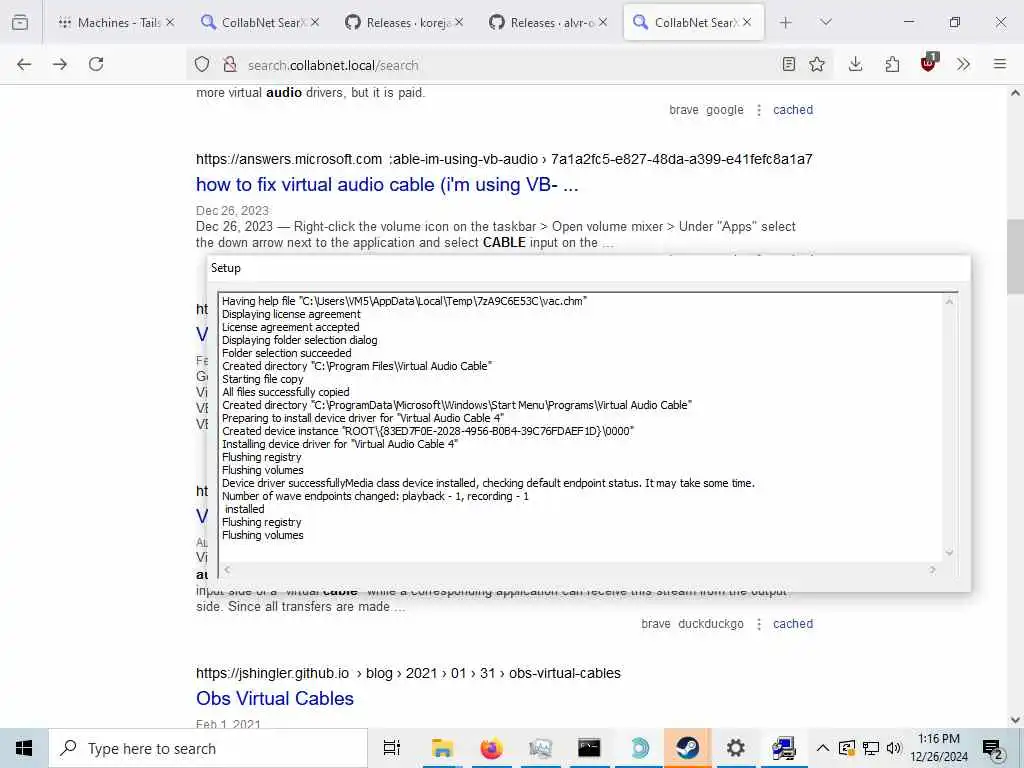Image resolution: width=1024 pixels, height=768 pixels.
Task: Open the terminal app on the taskbar
Action: click(x=589, y=748)
